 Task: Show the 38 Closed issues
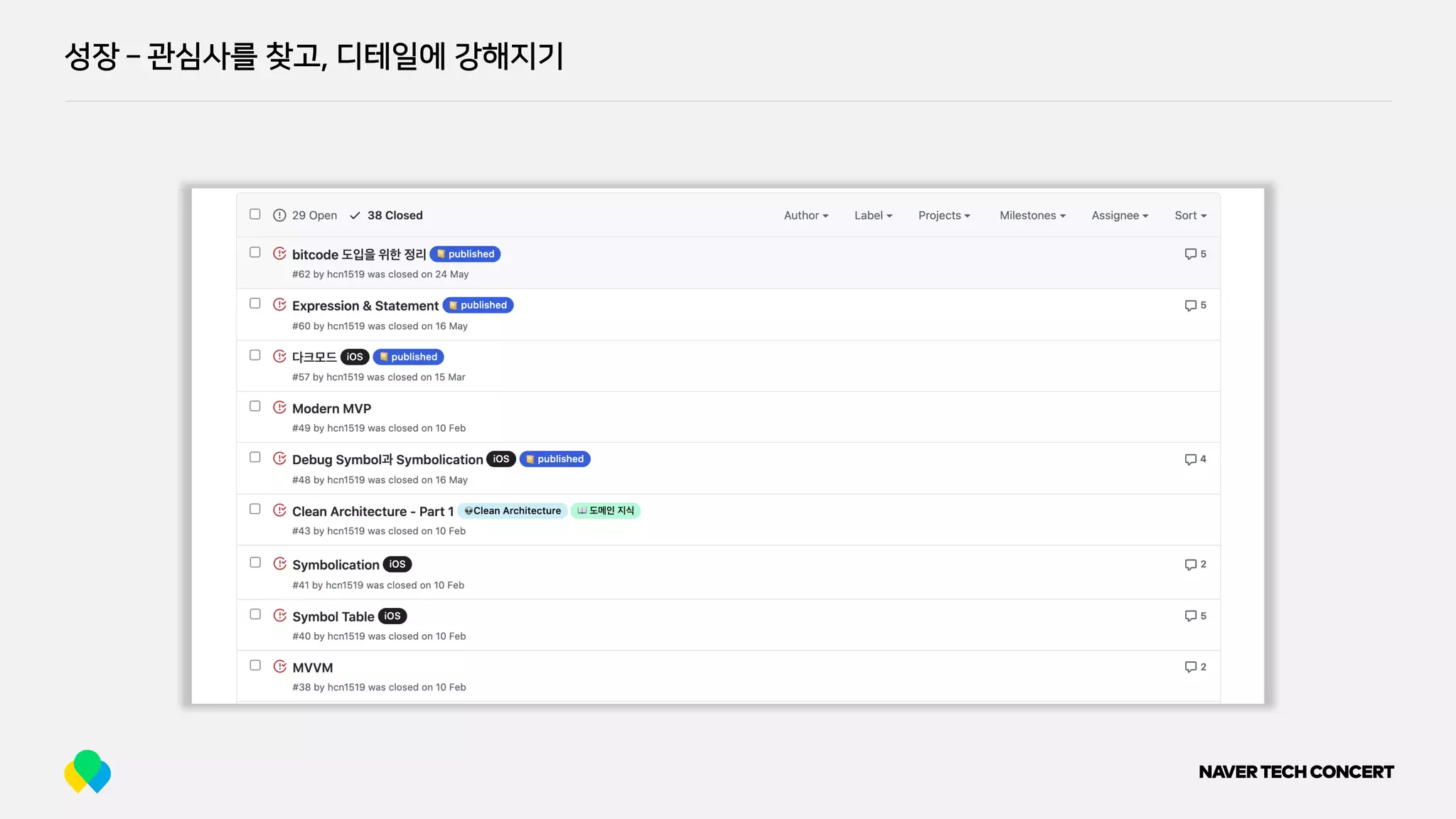click(x=395, y=215)
